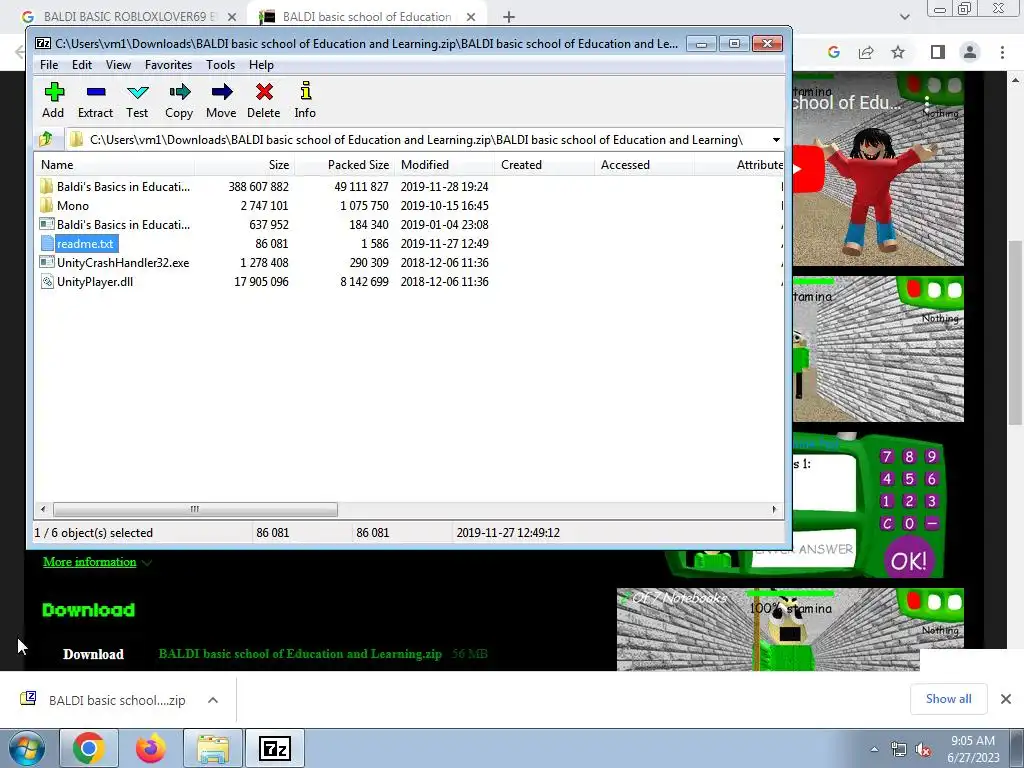Image resolution: width=1024 pixels, height=768 pixels.
Task: Open the Windows Start menu
Action: click(x=27, y=748)
